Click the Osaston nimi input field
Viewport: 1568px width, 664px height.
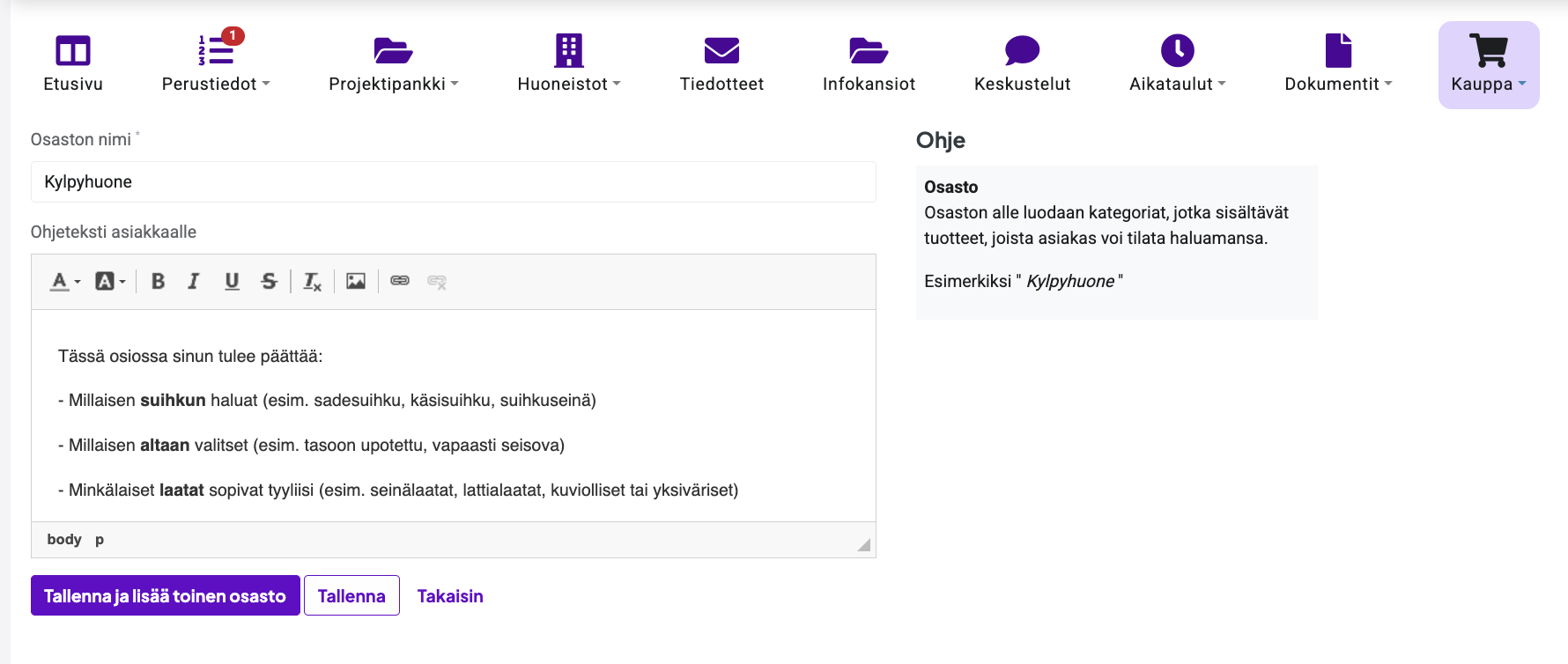(453, 182)
